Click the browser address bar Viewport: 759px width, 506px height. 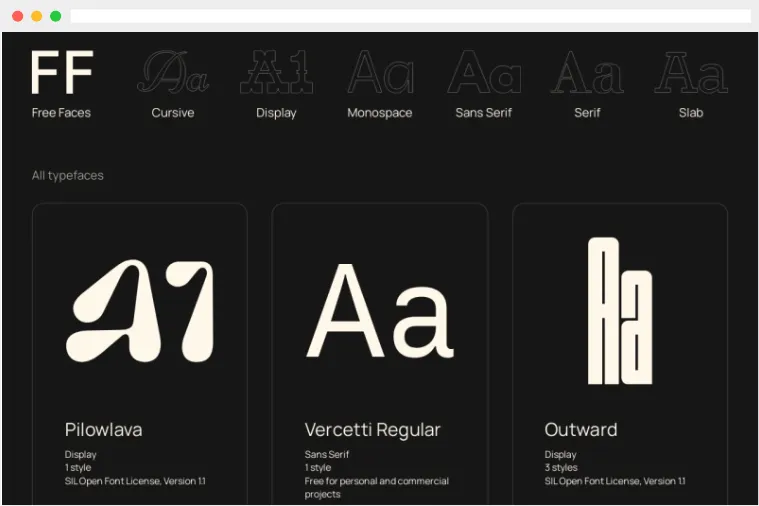410,16
